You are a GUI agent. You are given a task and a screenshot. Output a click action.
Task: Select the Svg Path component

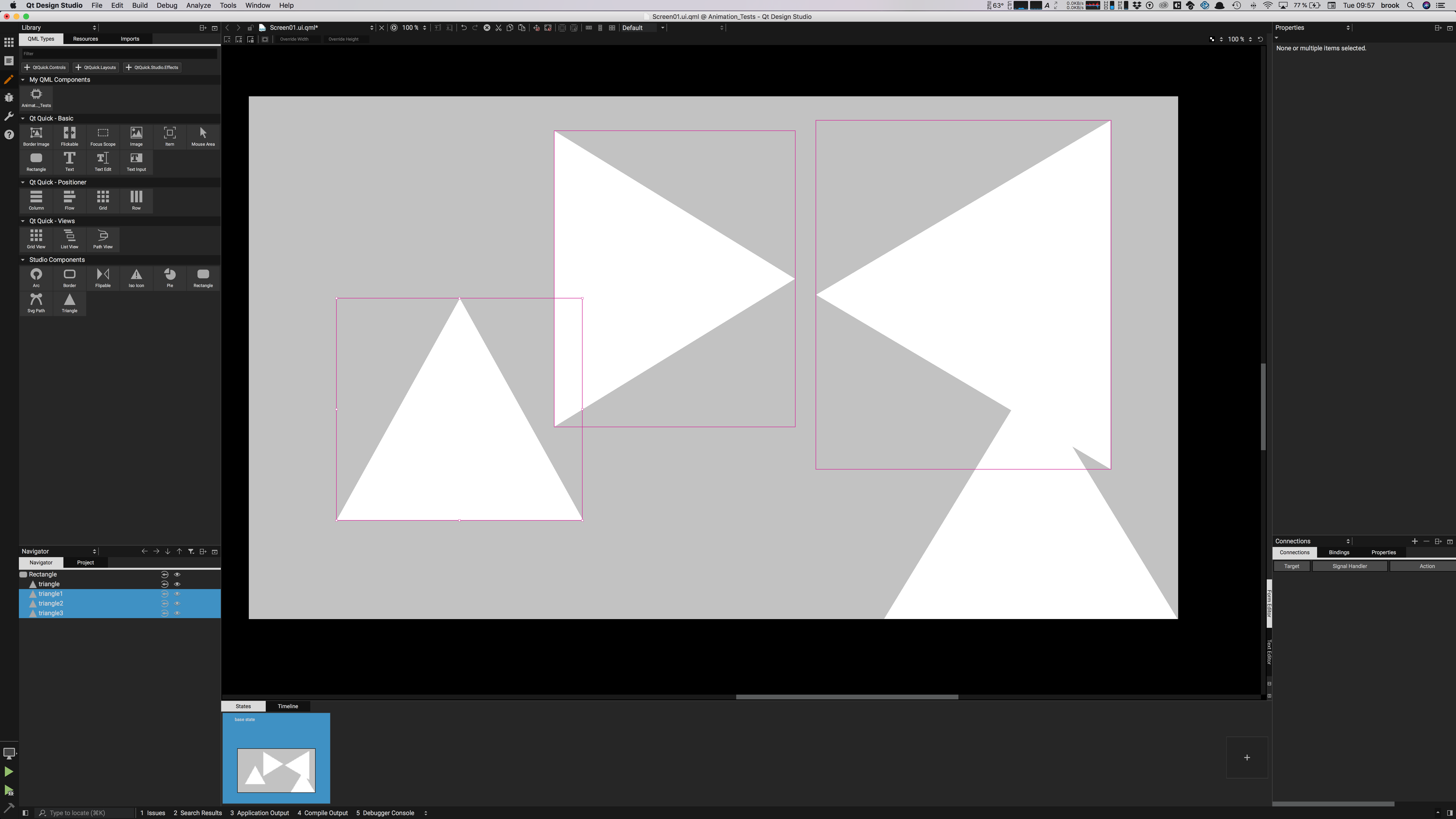pyautogui.click(x=36, y=302)
